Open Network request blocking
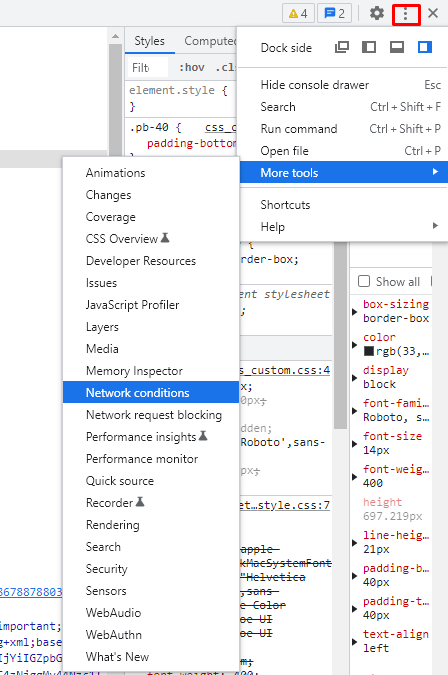448x675 pixels. (151, 415)
